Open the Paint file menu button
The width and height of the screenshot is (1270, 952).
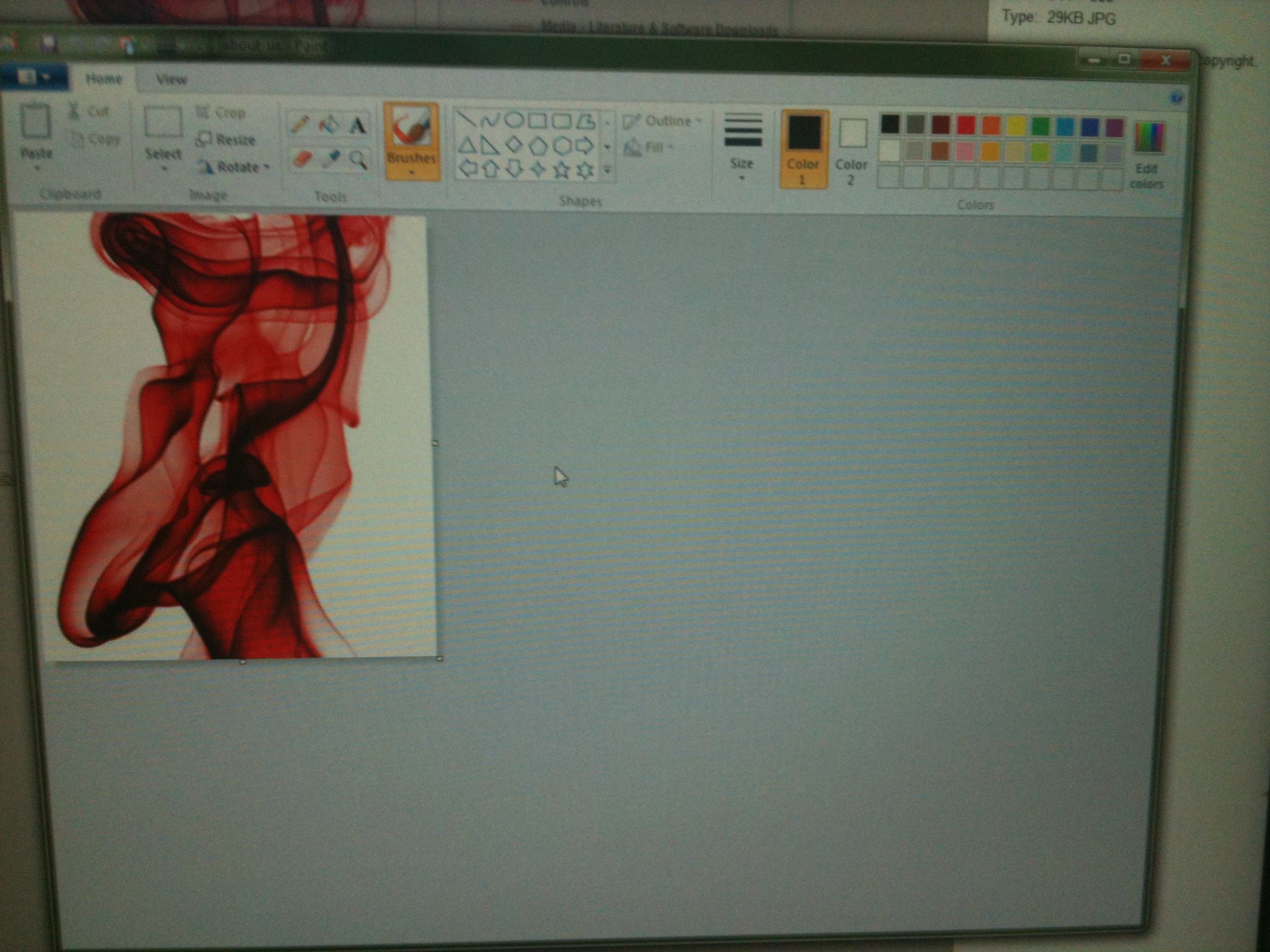click(x=33, y=77)
